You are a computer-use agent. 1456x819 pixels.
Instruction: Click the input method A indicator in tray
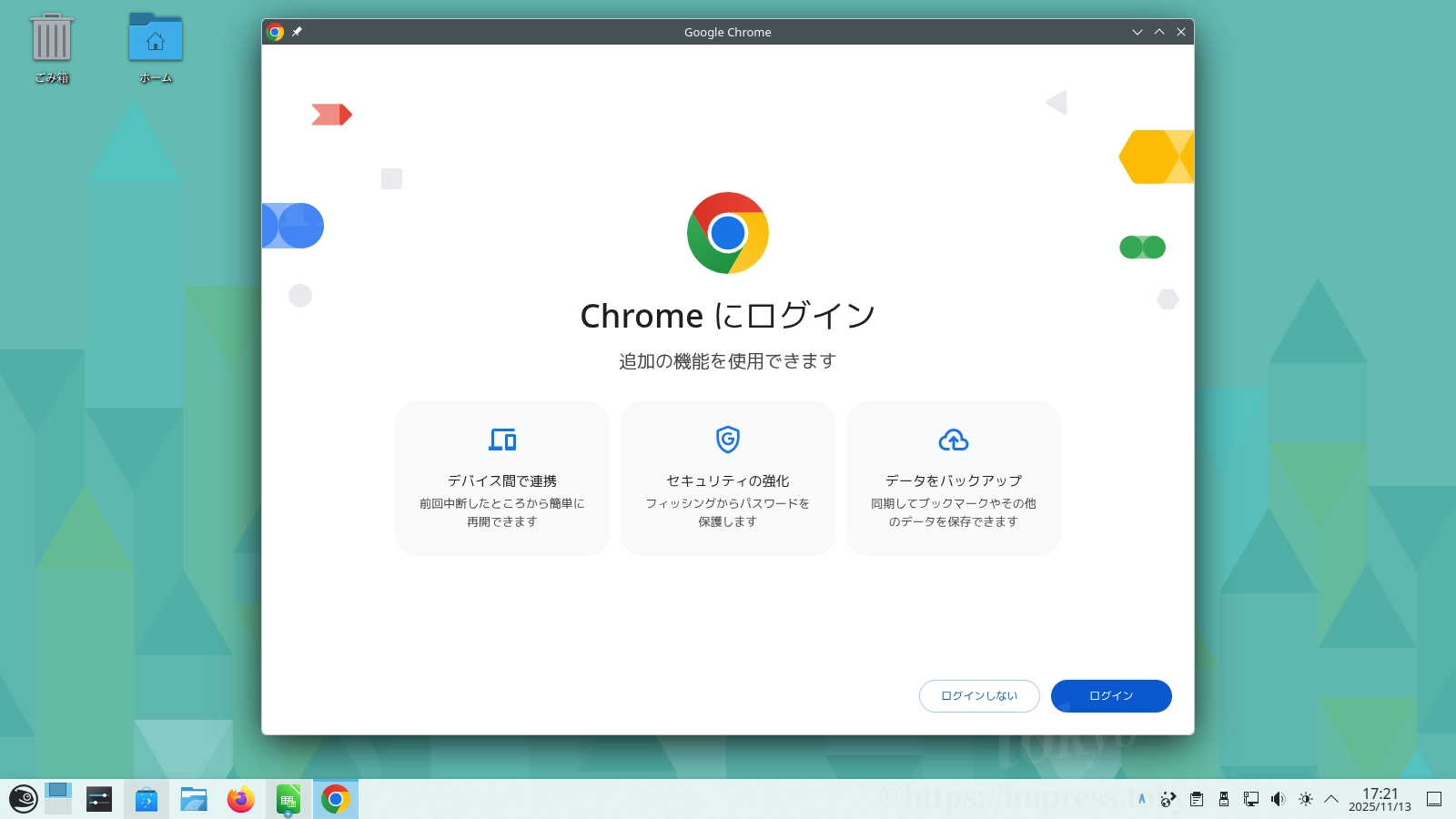[x=1142, y=799]
